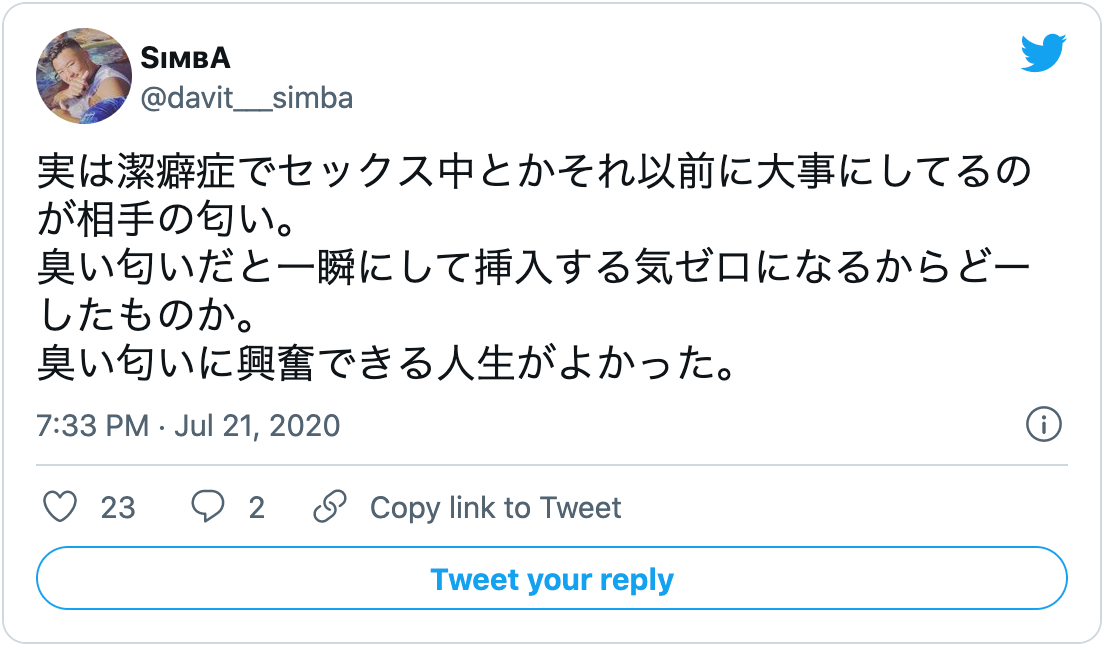Click the first line of tweet text
The width and height of the screenshot is (1112, 650).
tap(534, 172)
